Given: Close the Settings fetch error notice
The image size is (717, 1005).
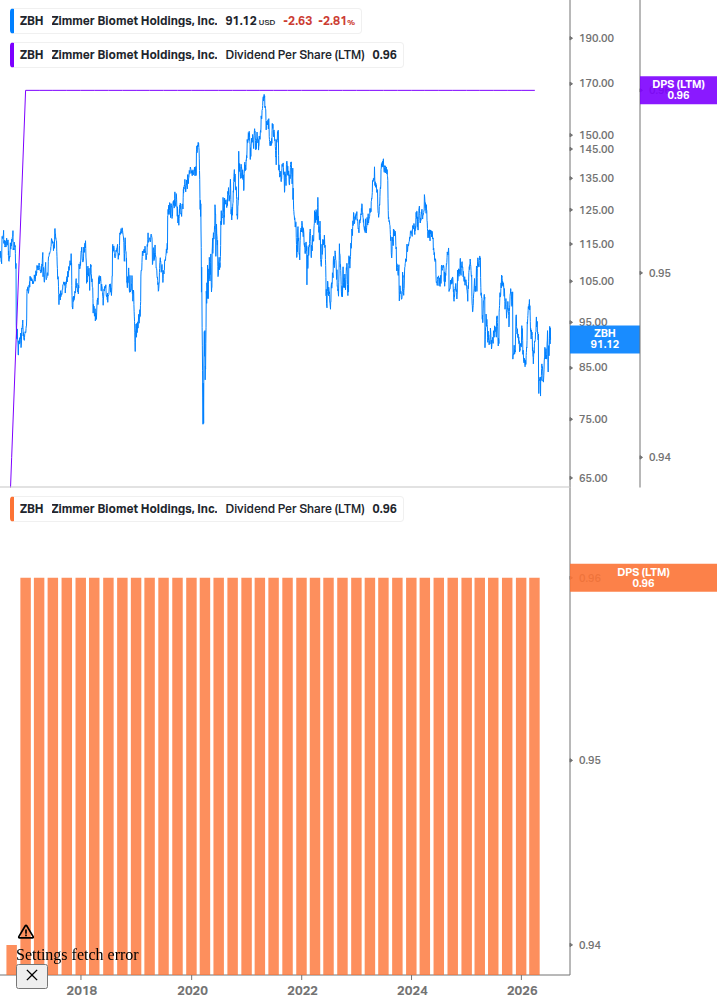Looking at the screenshot, I should click(x=31, y=976).
